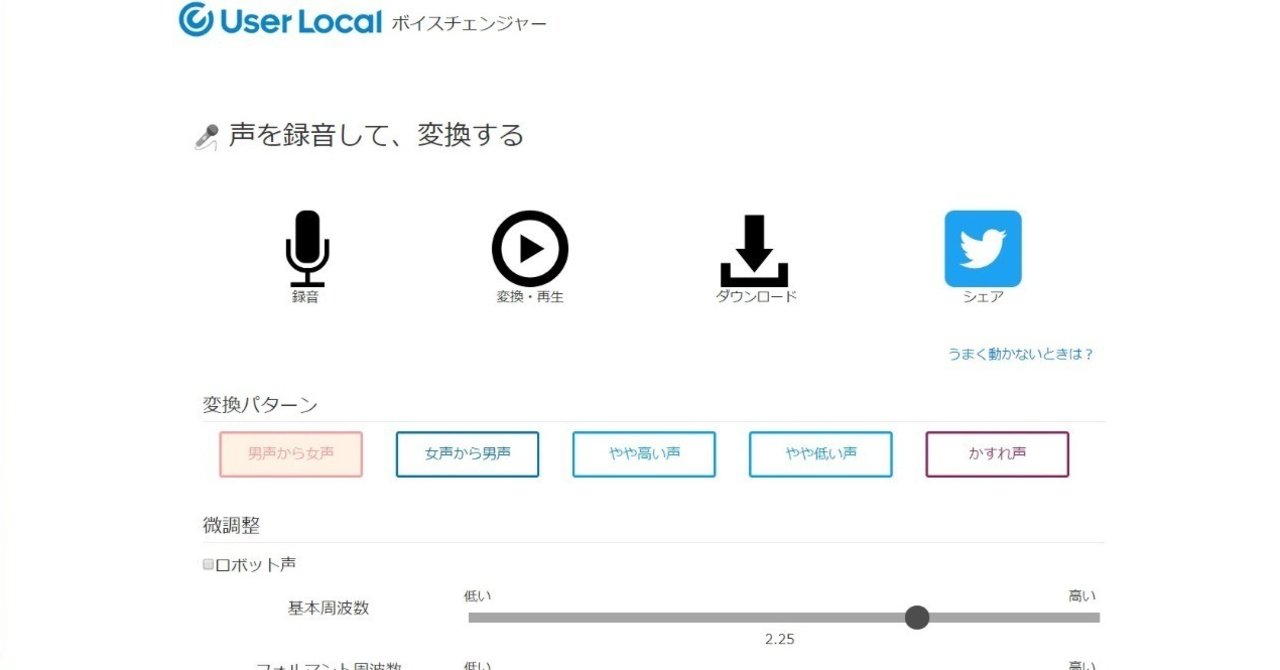The image size is (1280, 670).
Task: Enable the ロボット声 checkbox
Action: pyautogui.click(x=208, y=564)
